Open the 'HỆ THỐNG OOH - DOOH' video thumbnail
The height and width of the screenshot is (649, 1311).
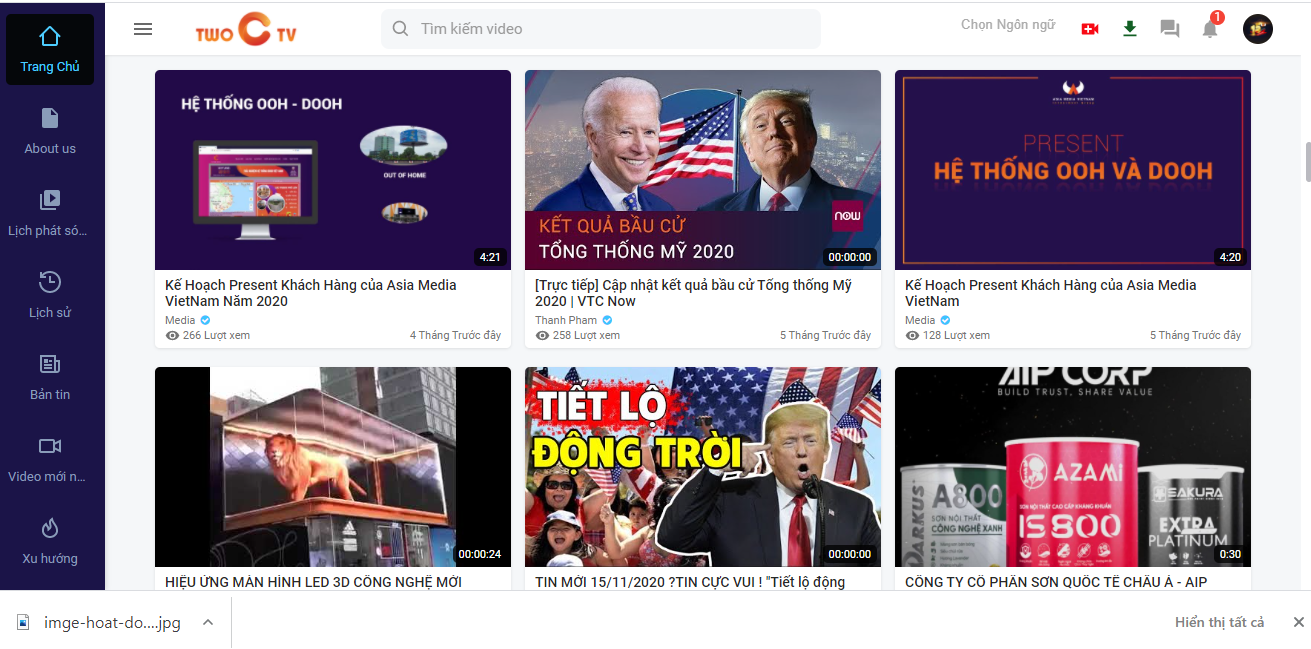pos(333,170)
